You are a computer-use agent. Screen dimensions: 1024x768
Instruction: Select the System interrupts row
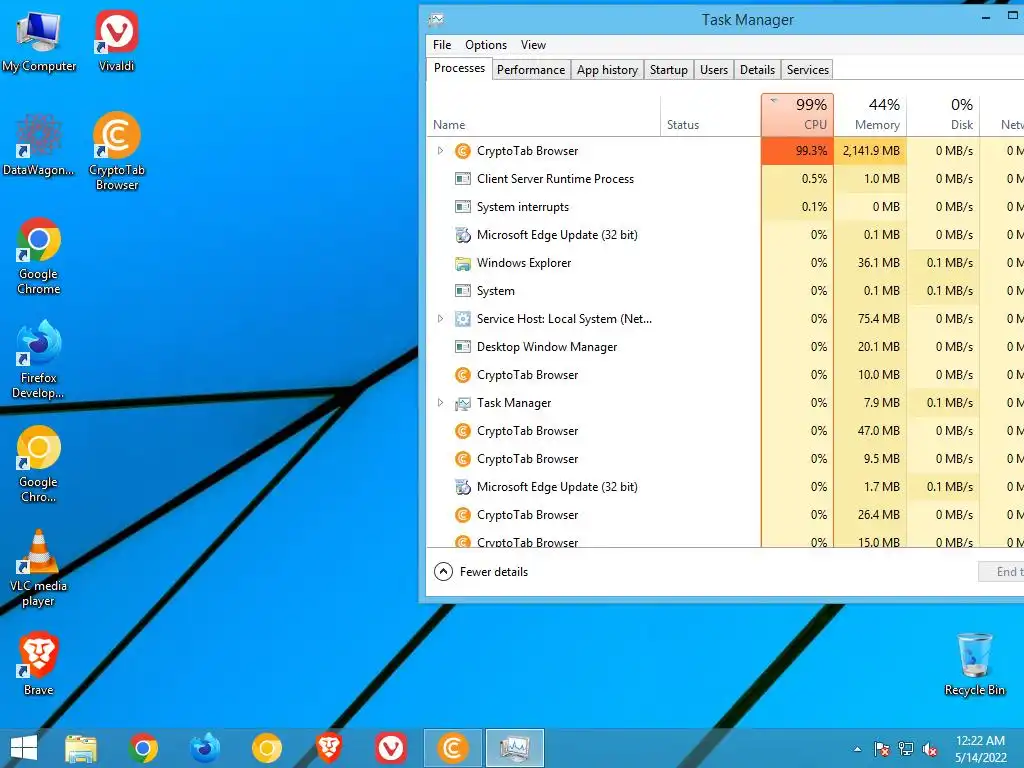[725, 207]
